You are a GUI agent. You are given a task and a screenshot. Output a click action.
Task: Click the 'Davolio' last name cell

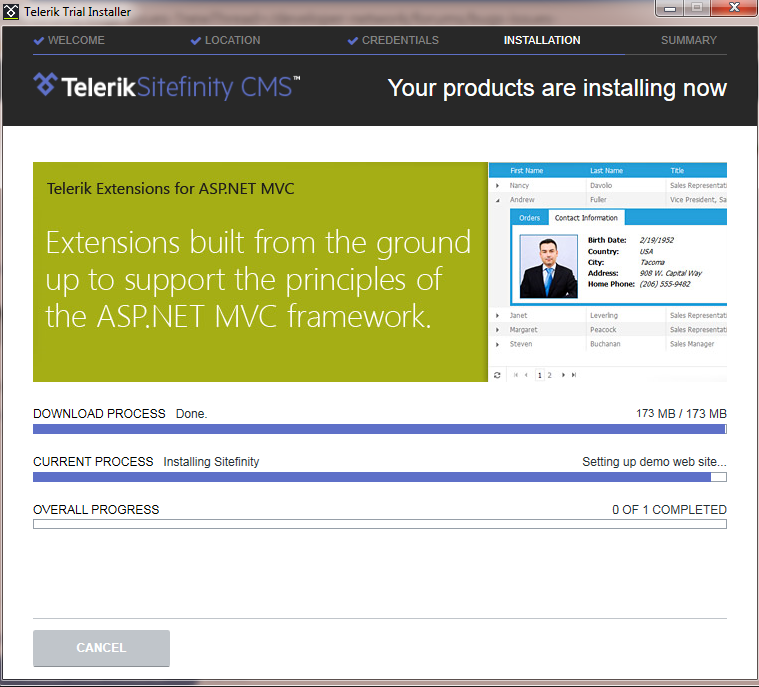601,185
